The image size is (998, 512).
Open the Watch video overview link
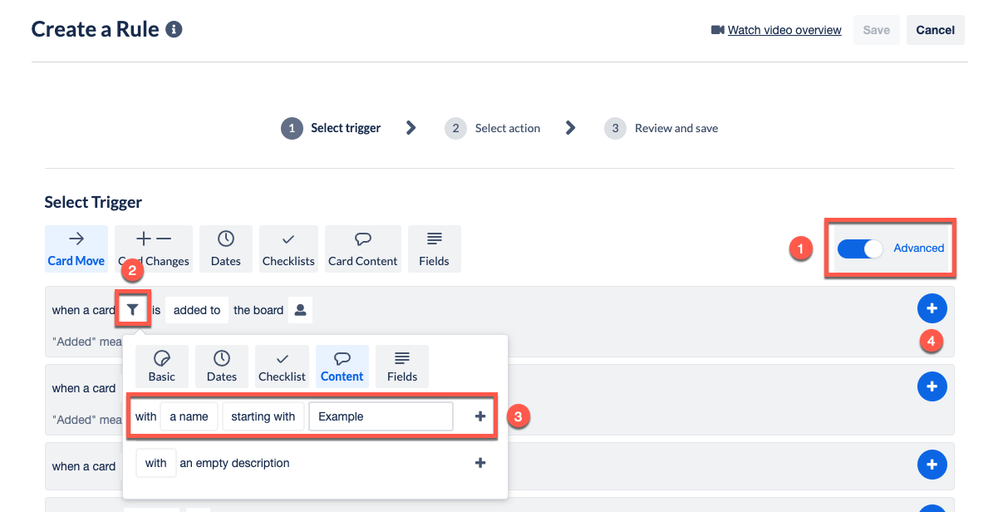[784, 30]
